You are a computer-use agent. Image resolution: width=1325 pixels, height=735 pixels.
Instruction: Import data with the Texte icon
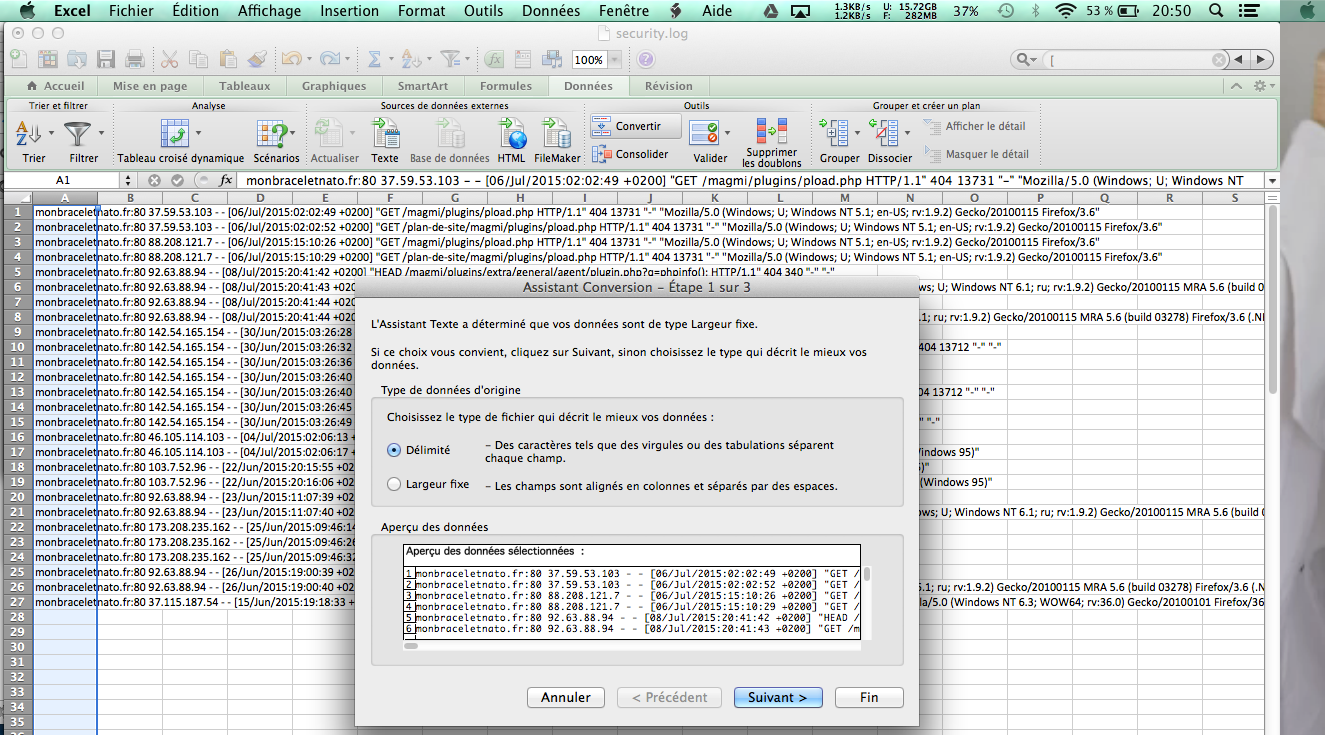385,133
